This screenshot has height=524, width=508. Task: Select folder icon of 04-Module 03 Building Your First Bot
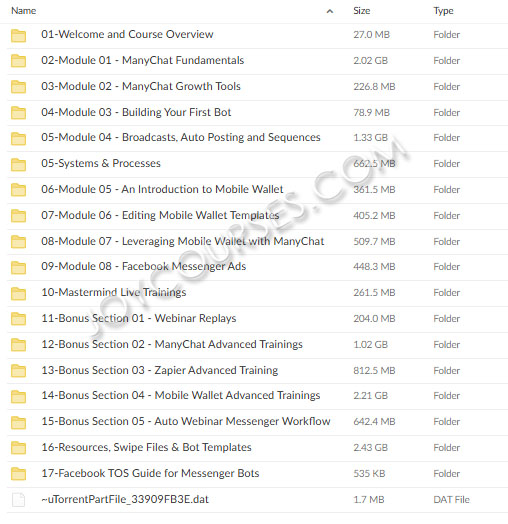click(x=18, y=113)
